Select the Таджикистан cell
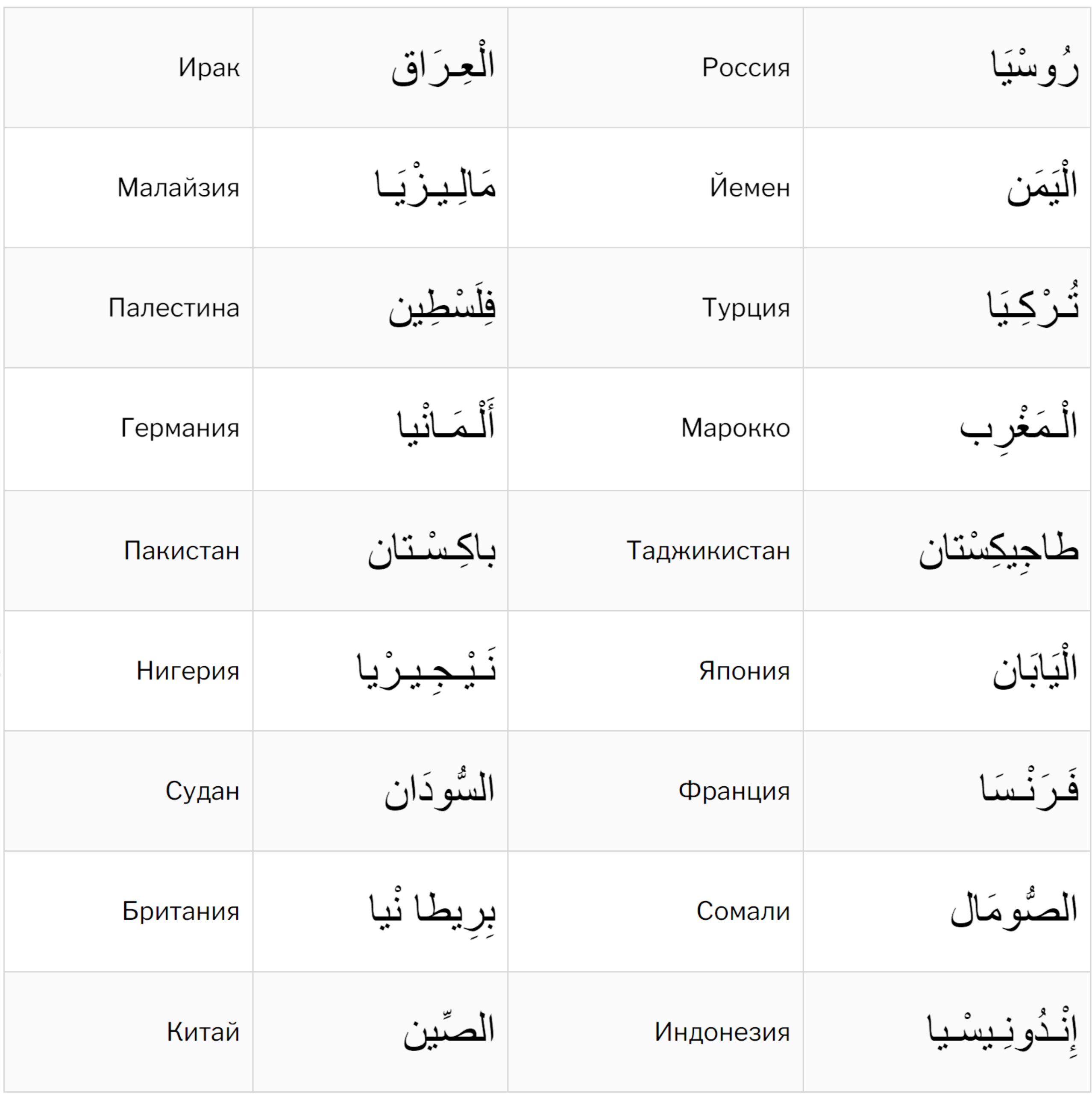Screen dimensions: 1092x1094 [707, 550]
